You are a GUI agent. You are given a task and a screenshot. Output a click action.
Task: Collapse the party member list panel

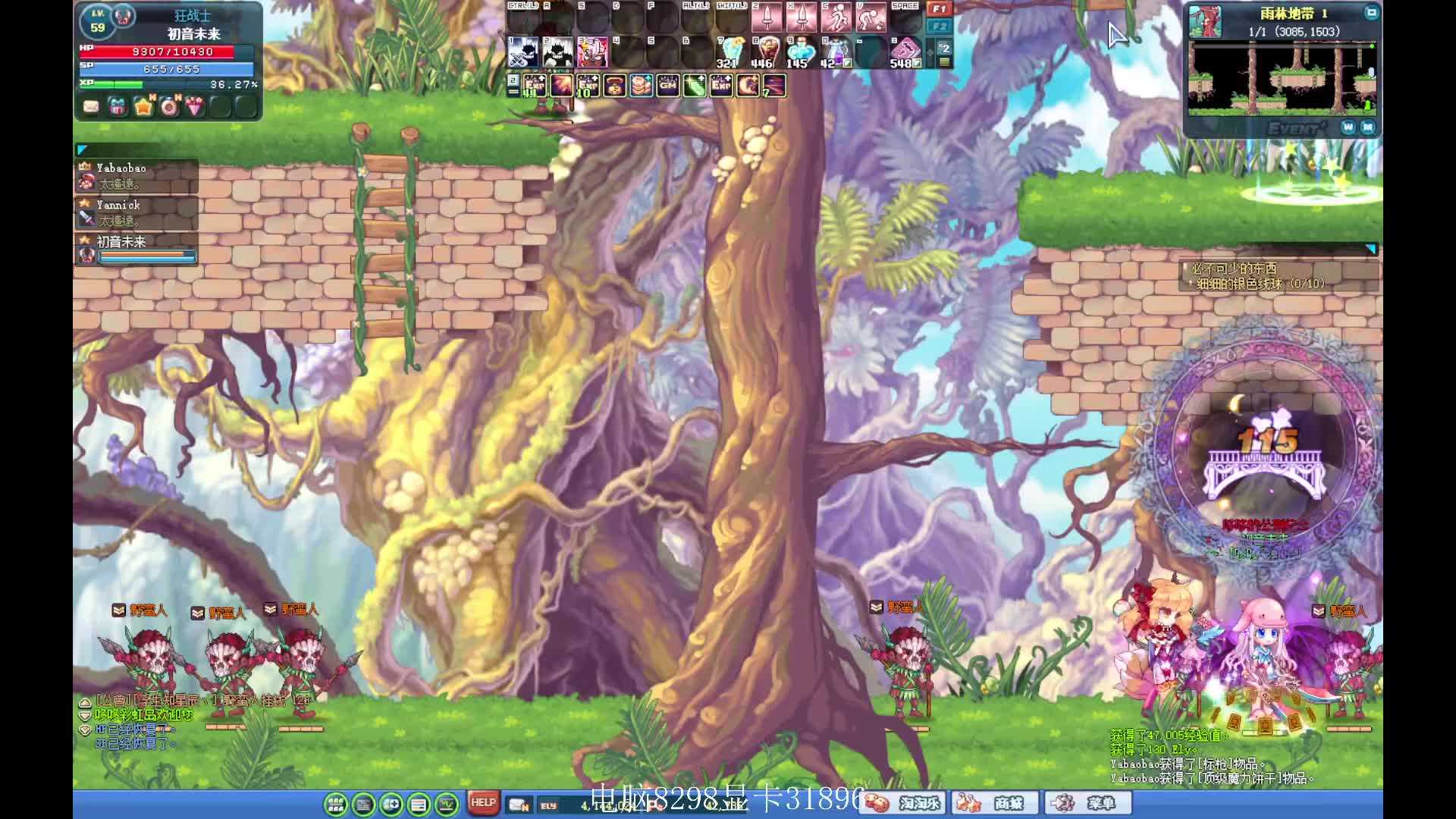[x=83, y=150]
